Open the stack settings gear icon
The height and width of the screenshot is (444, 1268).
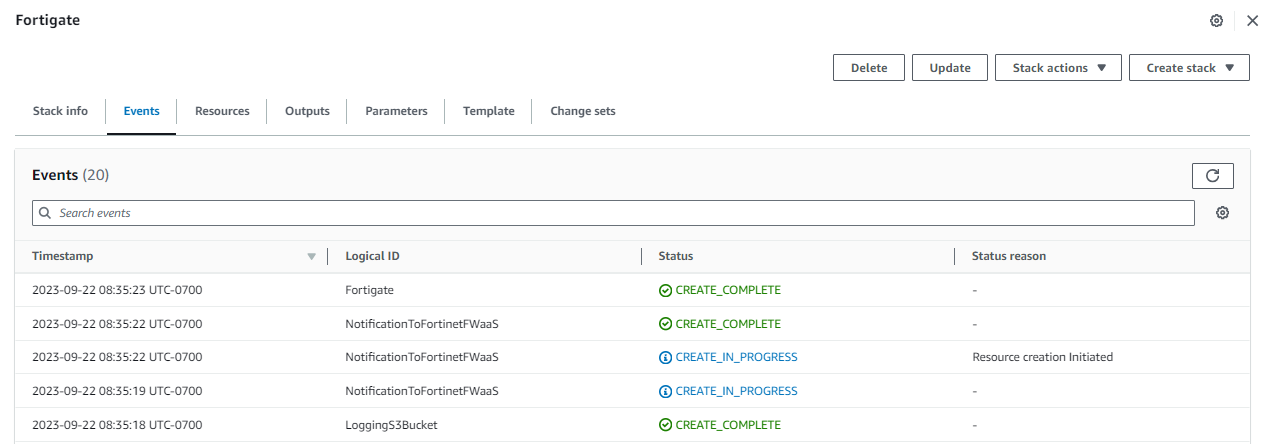(1216, 21)
